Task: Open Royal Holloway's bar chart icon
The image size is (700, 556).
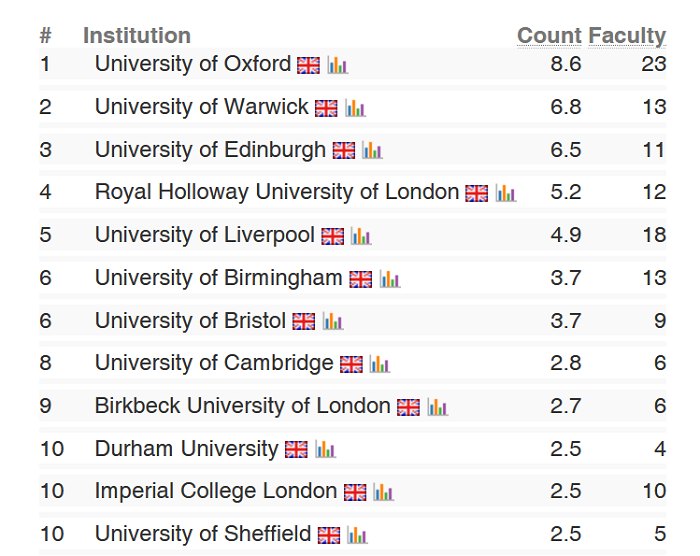Action: (505, 193)
